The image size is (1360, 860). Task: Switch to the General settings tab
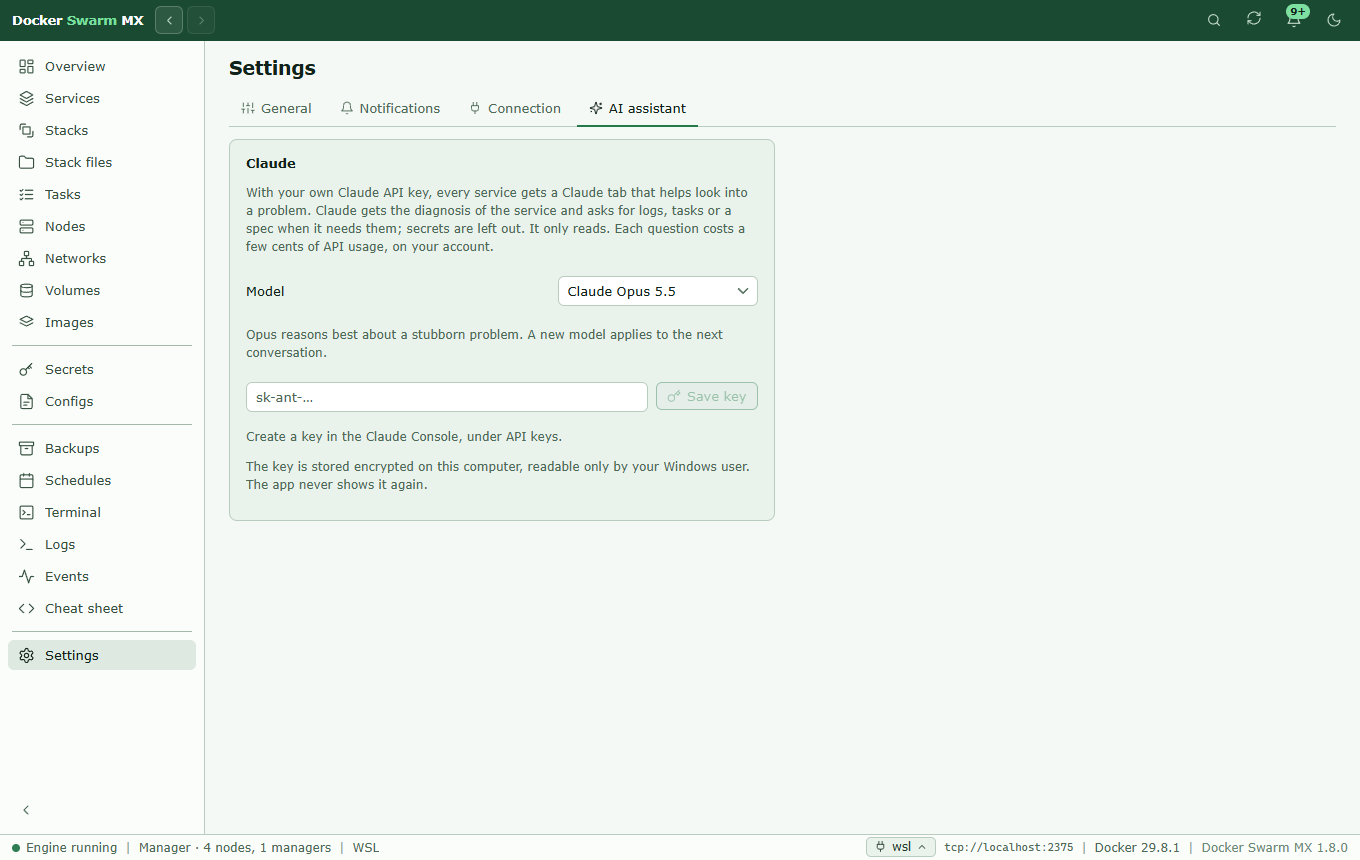coord(277,108)
